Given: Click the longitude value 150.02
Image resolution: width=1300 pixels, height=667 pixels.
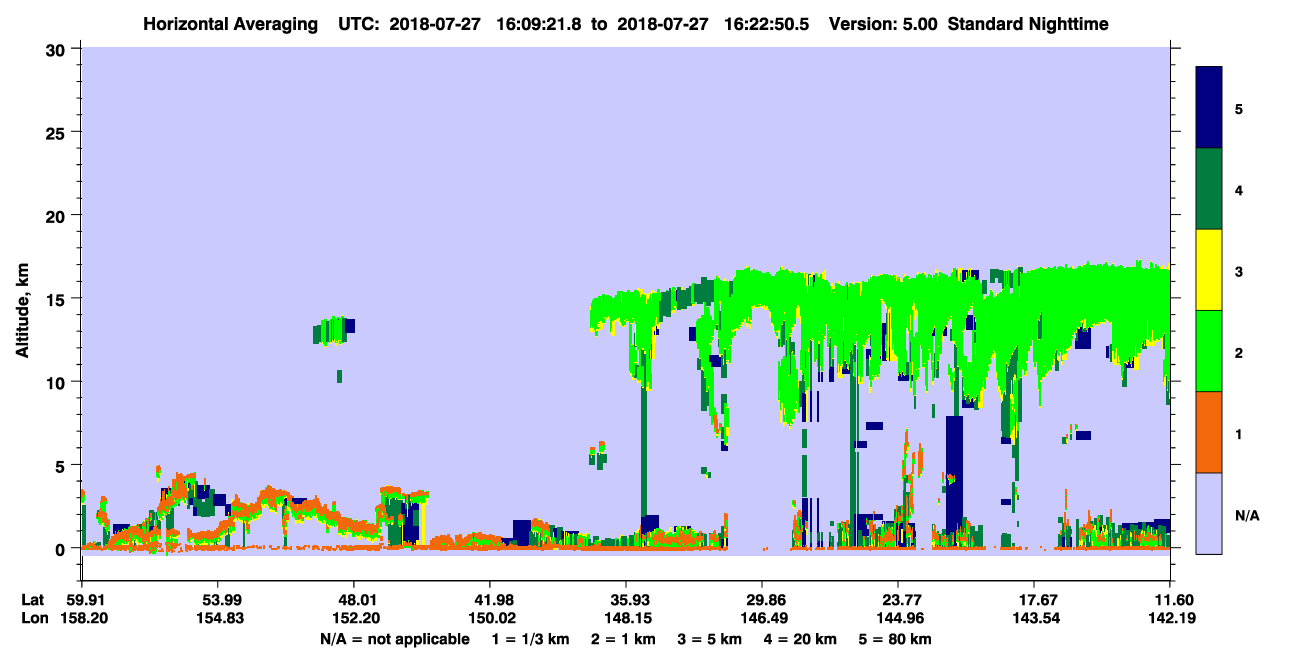Looking at the screenshot, I should 490,618.
